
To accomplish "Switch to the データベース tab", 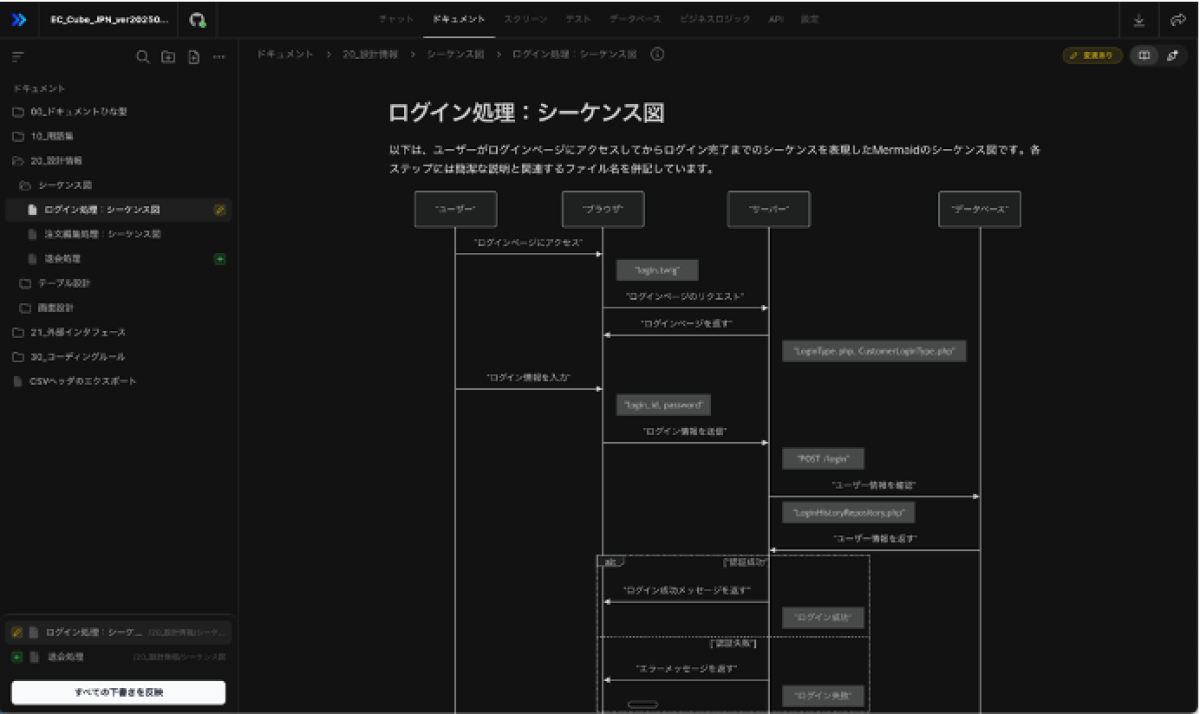I will (634, 19).
